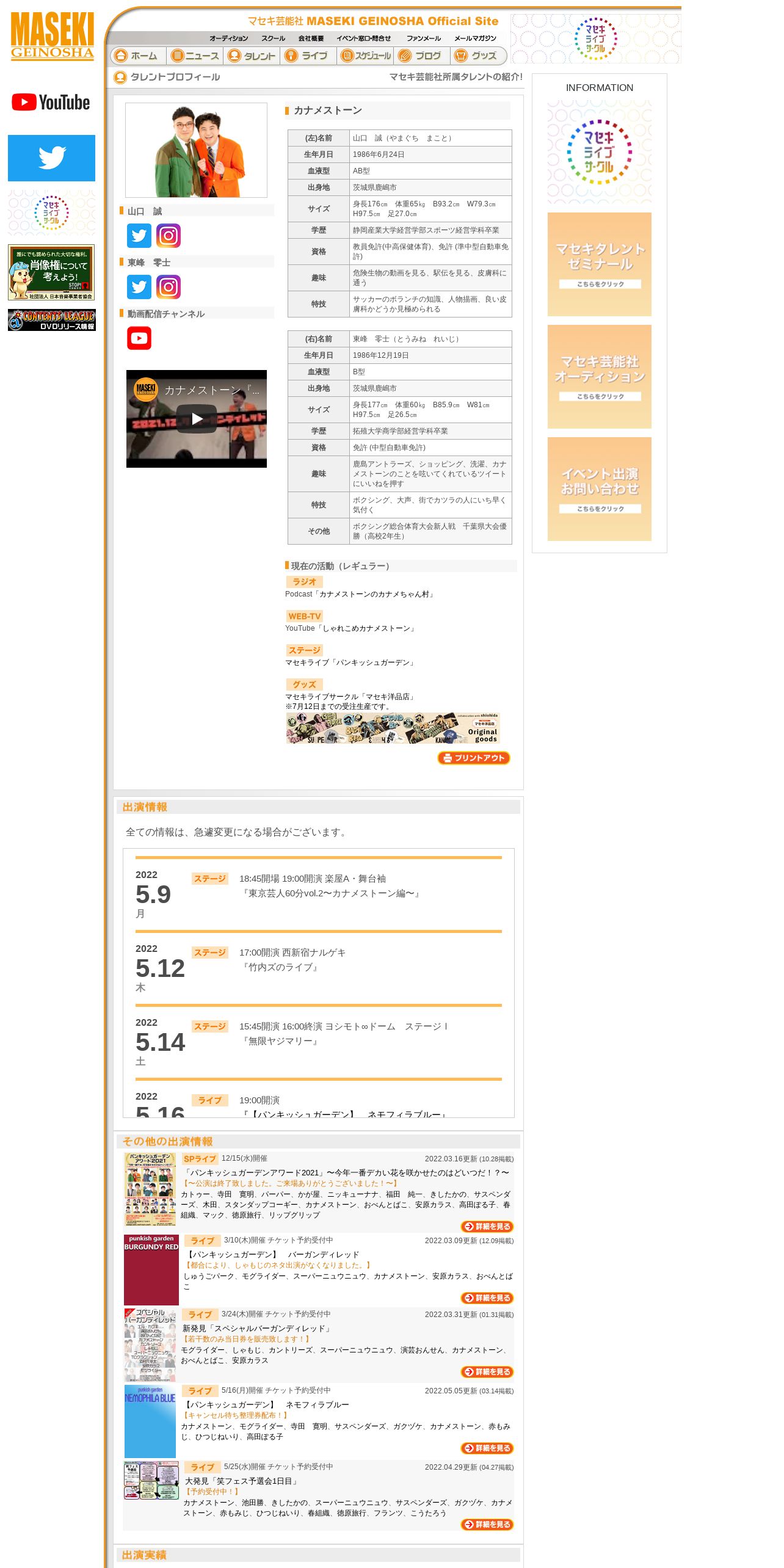This screenshot has width=784, height=1568.
Task: Click the YouTube しゃれこめカナメストーン text
Action: (x=351, y=628)
